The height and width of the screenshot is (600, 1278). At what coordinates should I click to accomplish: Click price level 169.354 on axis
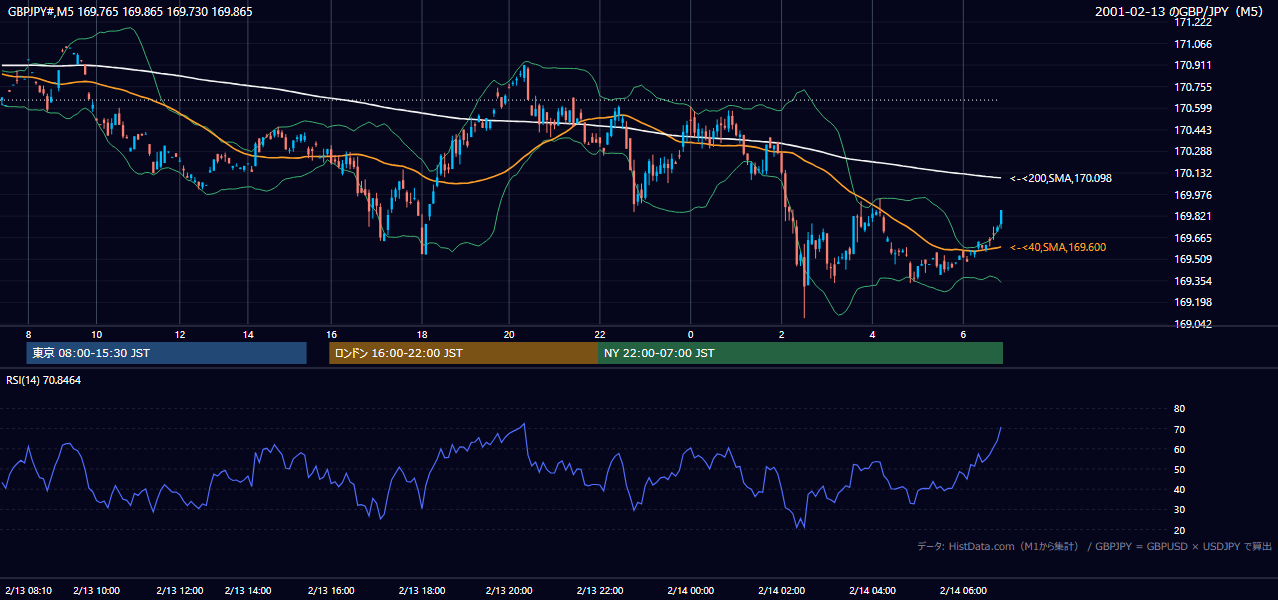pyautogui.click(x=1193, y=281)
